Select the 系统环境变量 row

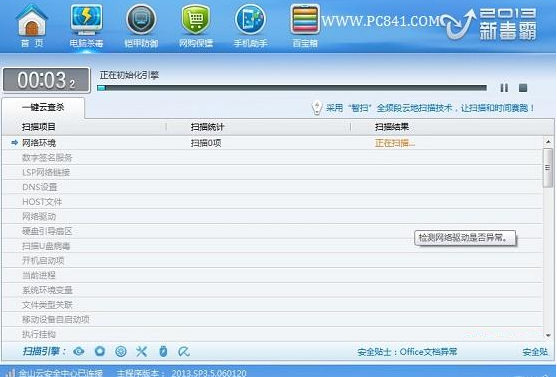[x=272, y=290]
